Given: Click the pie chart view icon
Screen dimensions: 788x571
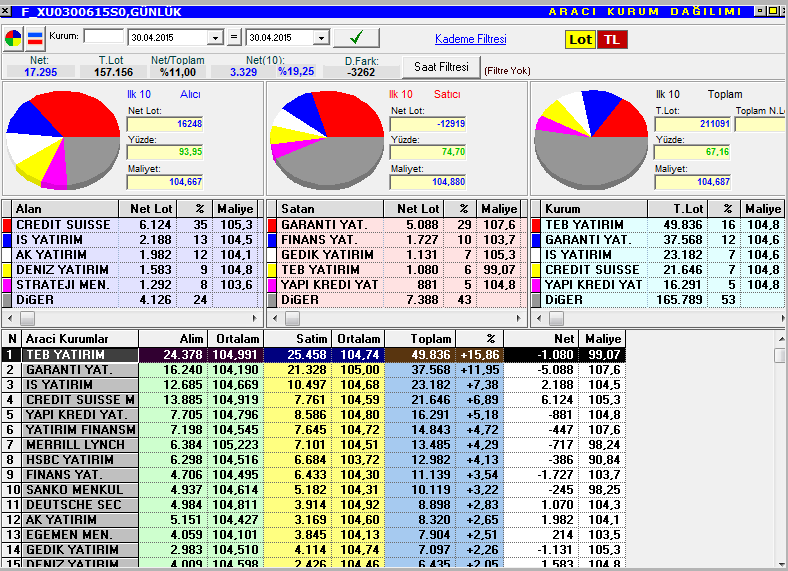Looking at the screenshot, I should click(13, 39).
